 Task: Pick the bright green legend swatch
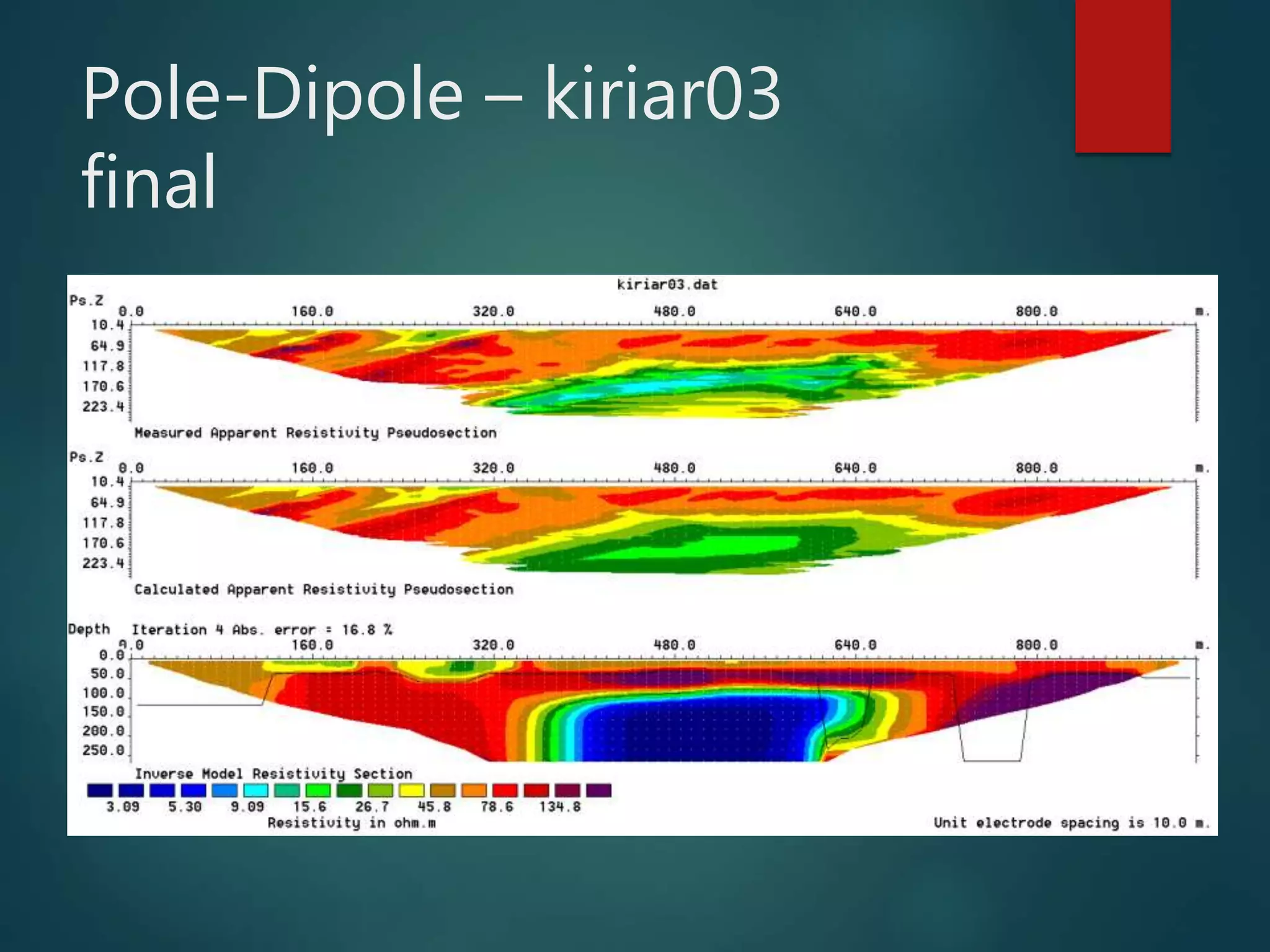pos(318,790)
